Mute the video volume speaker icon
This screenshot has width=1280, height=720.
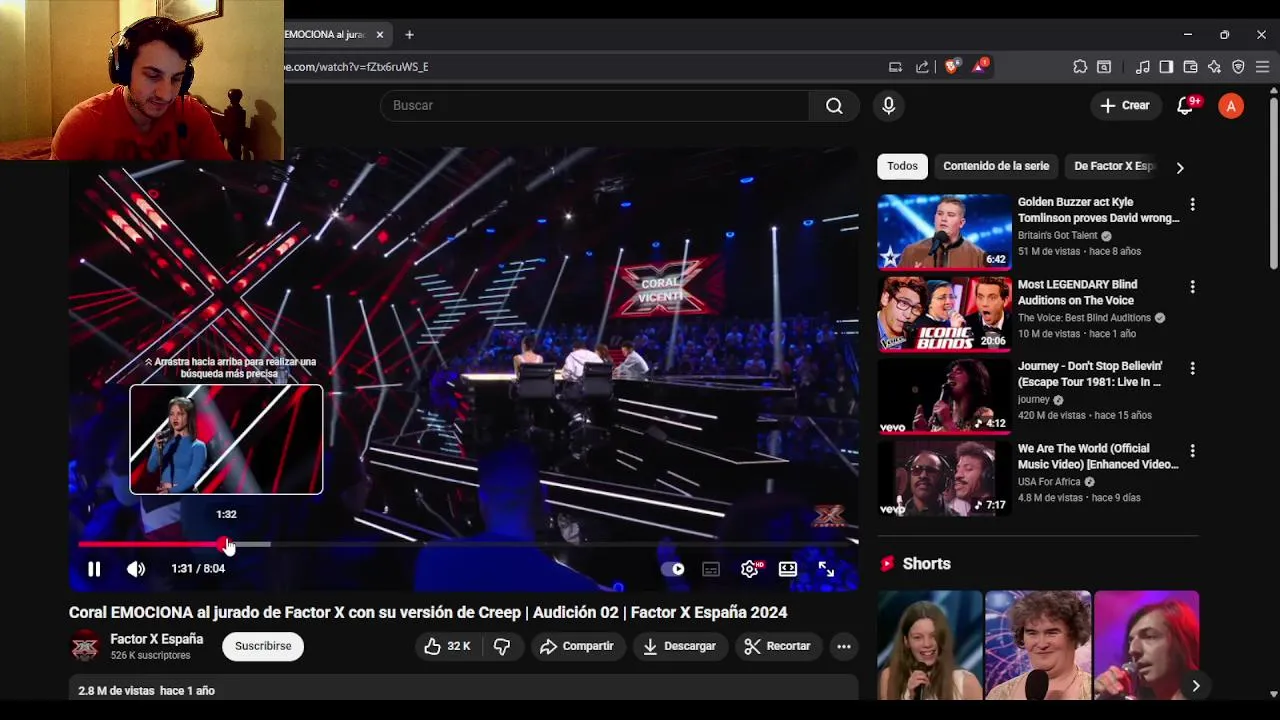coord(136,569)
